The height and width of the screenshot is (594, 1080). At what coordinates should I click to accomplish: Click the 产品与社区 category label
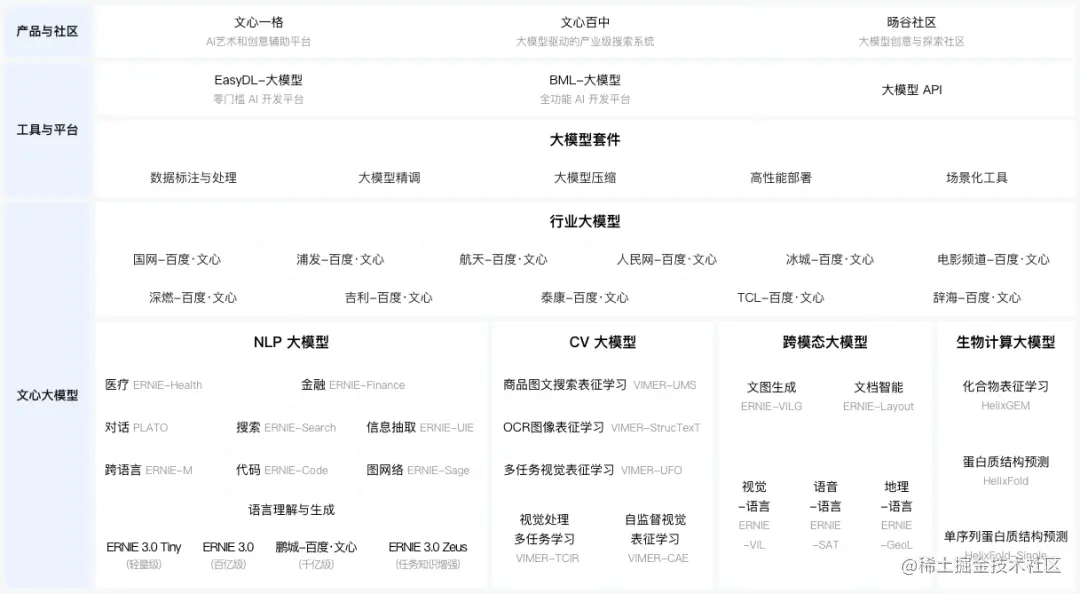(47, 31)
